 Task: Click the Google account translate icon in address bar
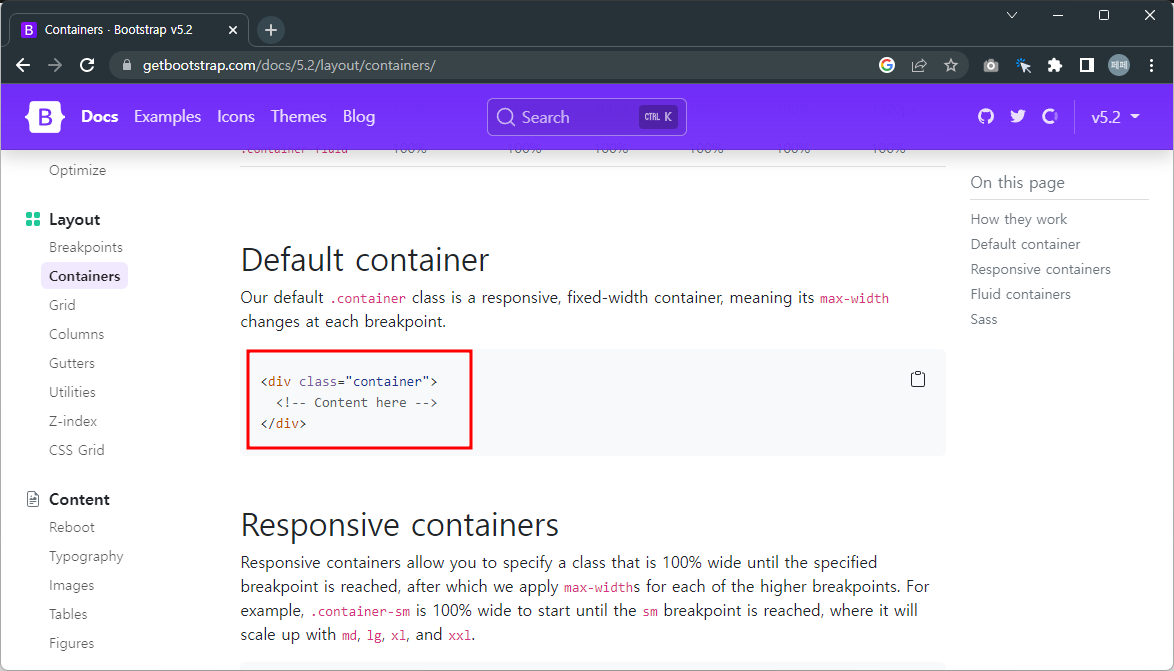887,65
